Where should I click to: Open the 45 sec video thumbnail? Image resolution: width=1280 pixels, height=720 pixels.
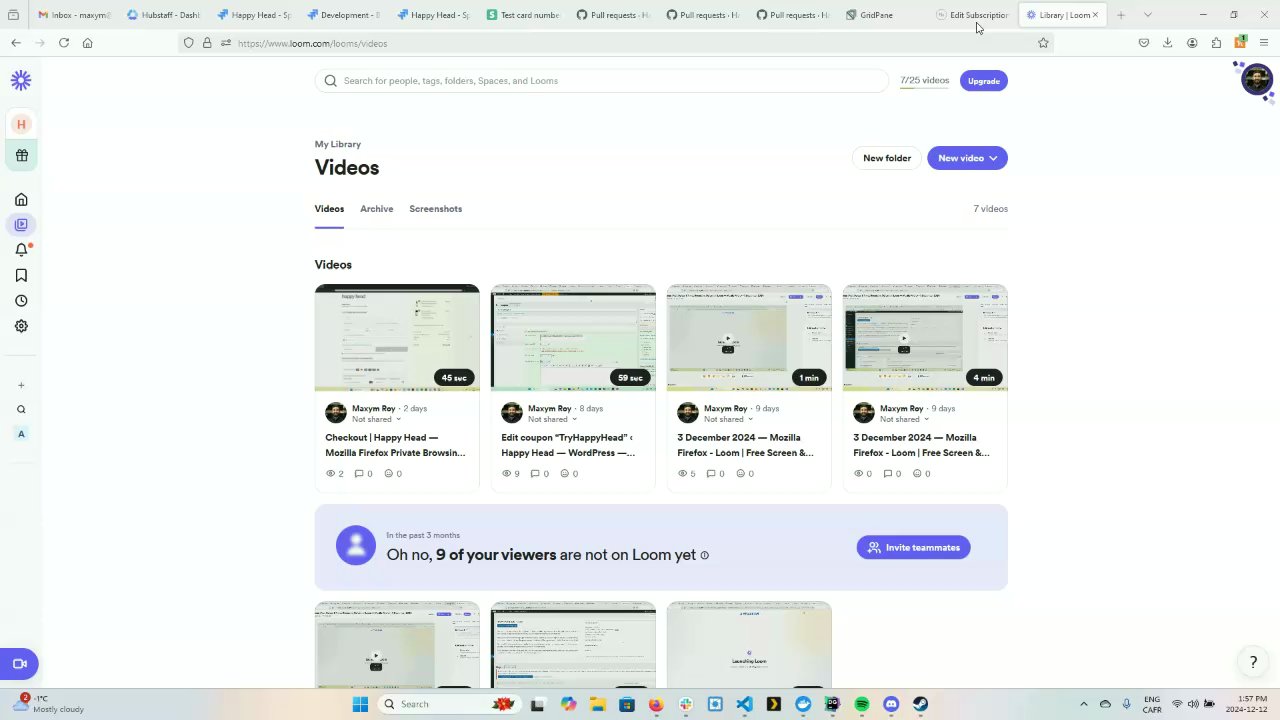tap(397, 337)
